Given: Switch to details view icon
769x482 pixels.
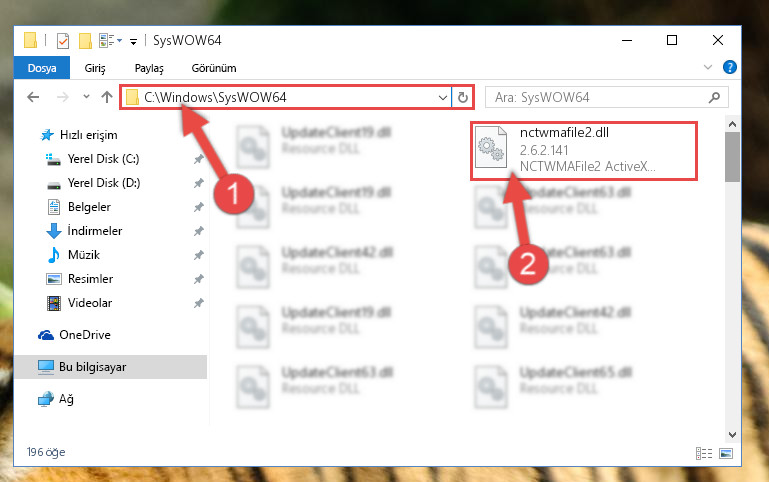Looking at the screenshot, I should click(x=704, y=453).
